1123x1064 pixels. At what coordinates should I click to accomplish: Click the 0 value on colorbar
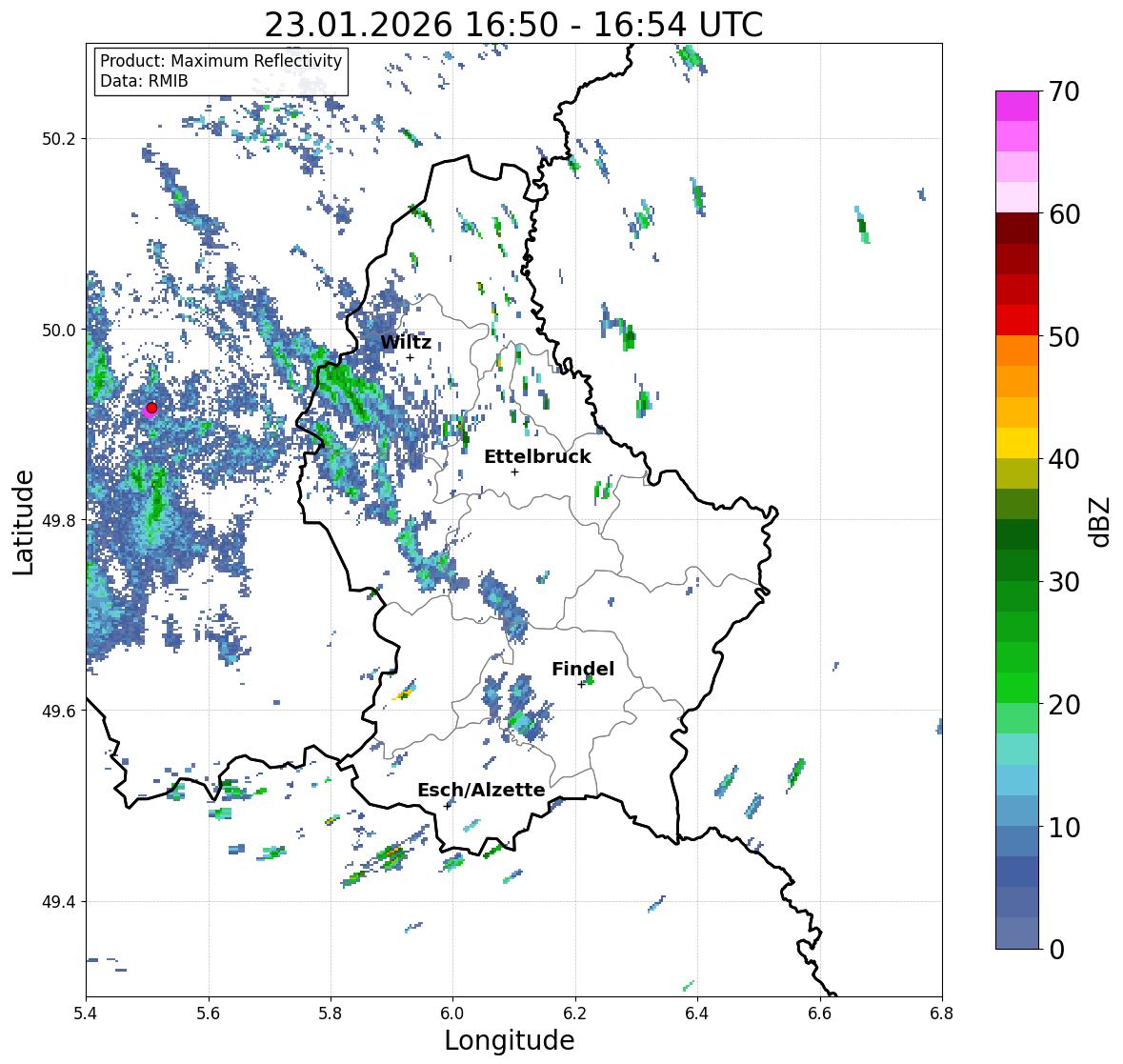pyautogui.click(x=1057, y=950)
